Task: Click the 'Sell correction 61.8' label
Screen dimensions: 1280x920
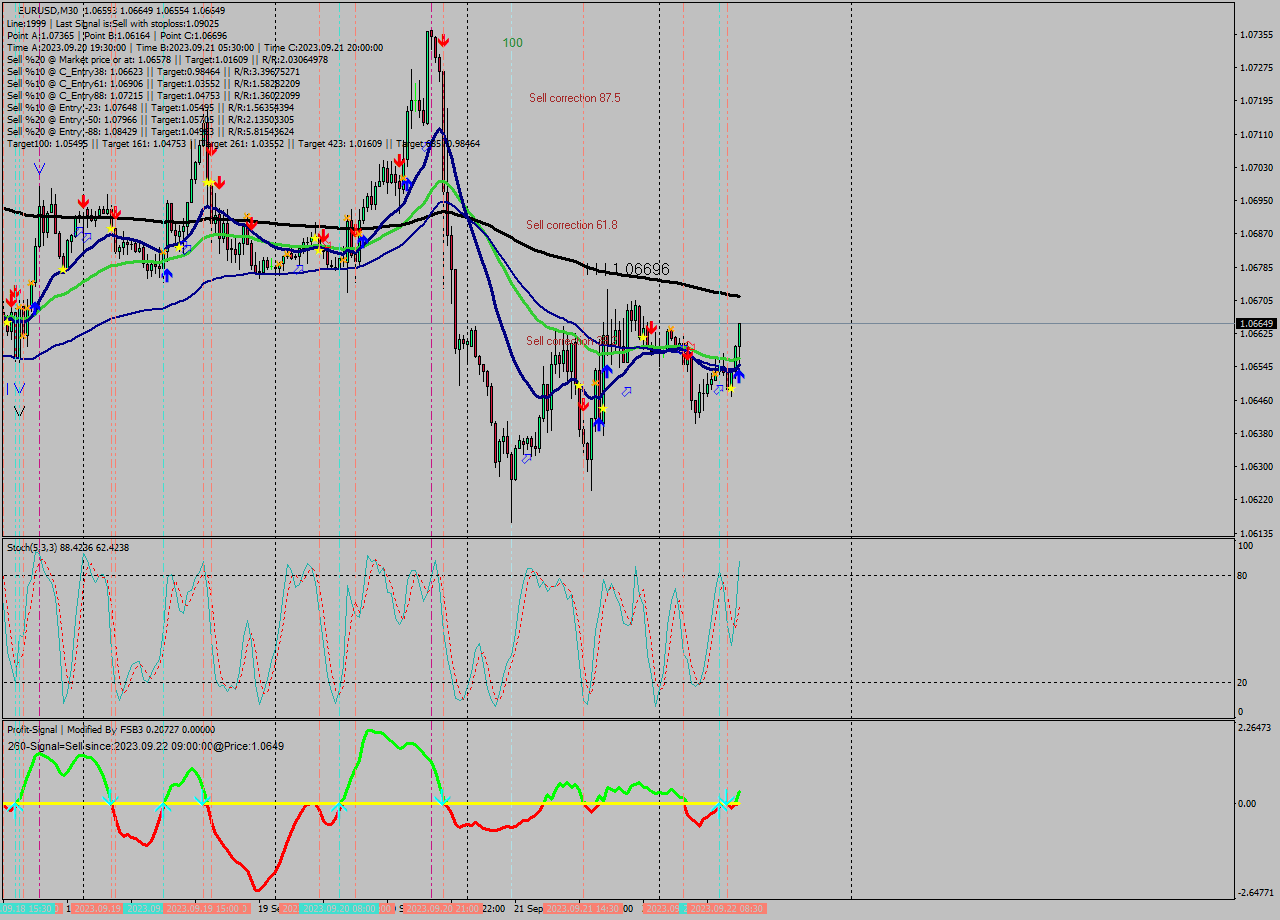Action: coord(571,225)
